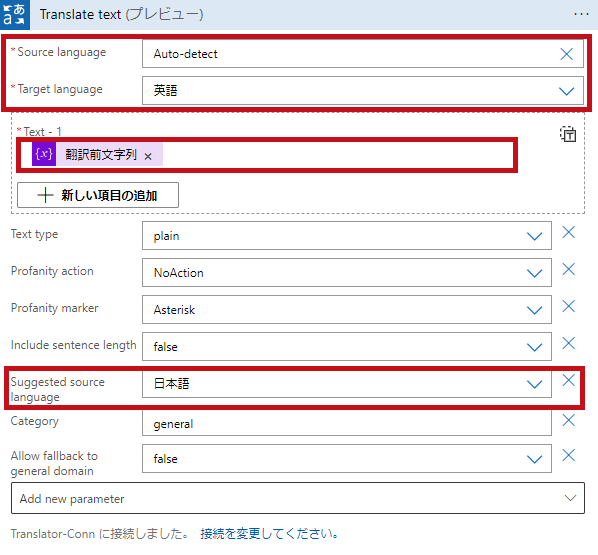Remove the Suggested source language parameter

(x=569, y=380)
